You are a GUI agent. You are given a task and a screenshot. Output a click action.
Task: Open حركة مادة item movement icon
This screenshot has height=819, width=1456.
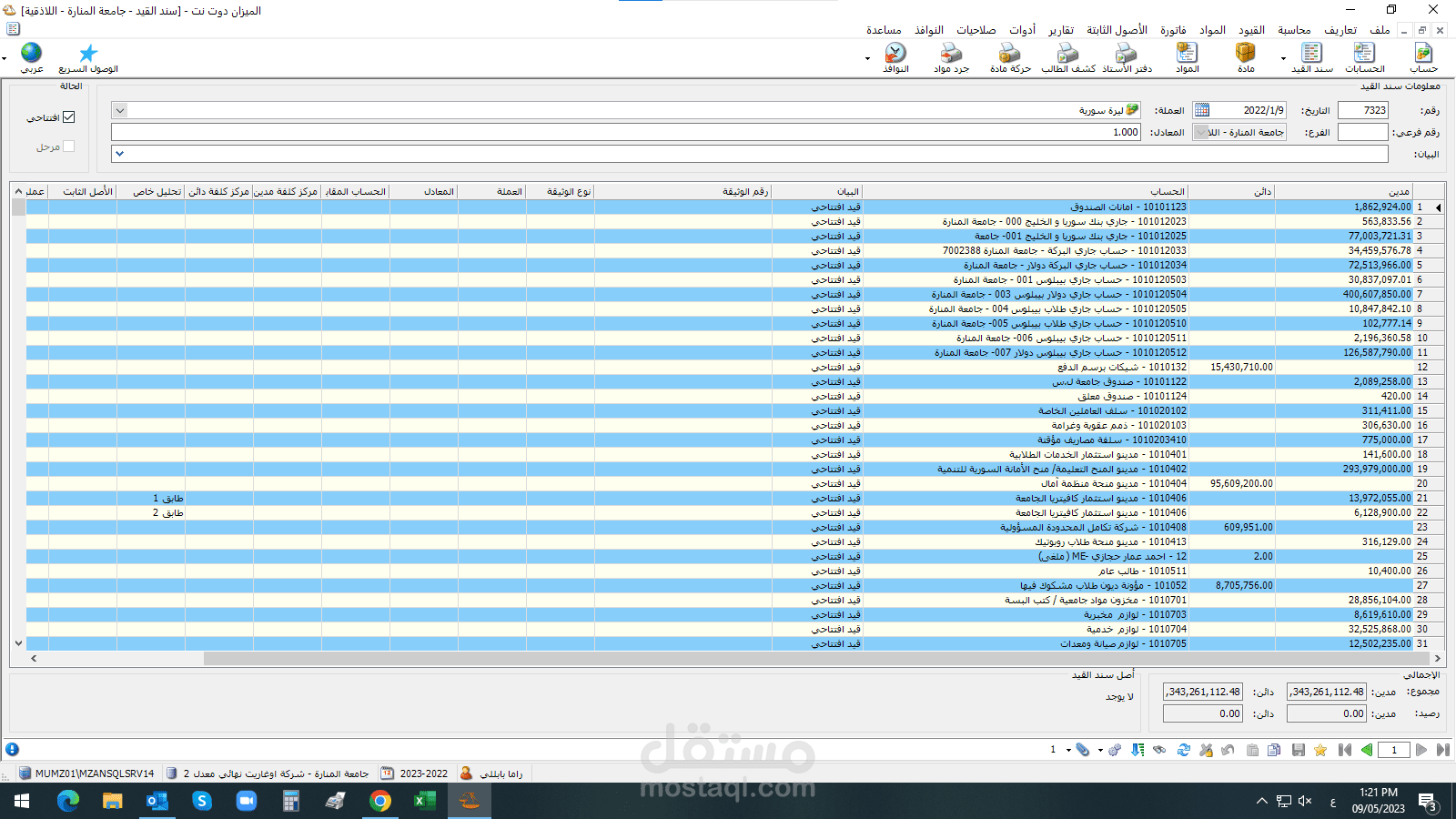pyautogui.click(x=1010, y=57)
